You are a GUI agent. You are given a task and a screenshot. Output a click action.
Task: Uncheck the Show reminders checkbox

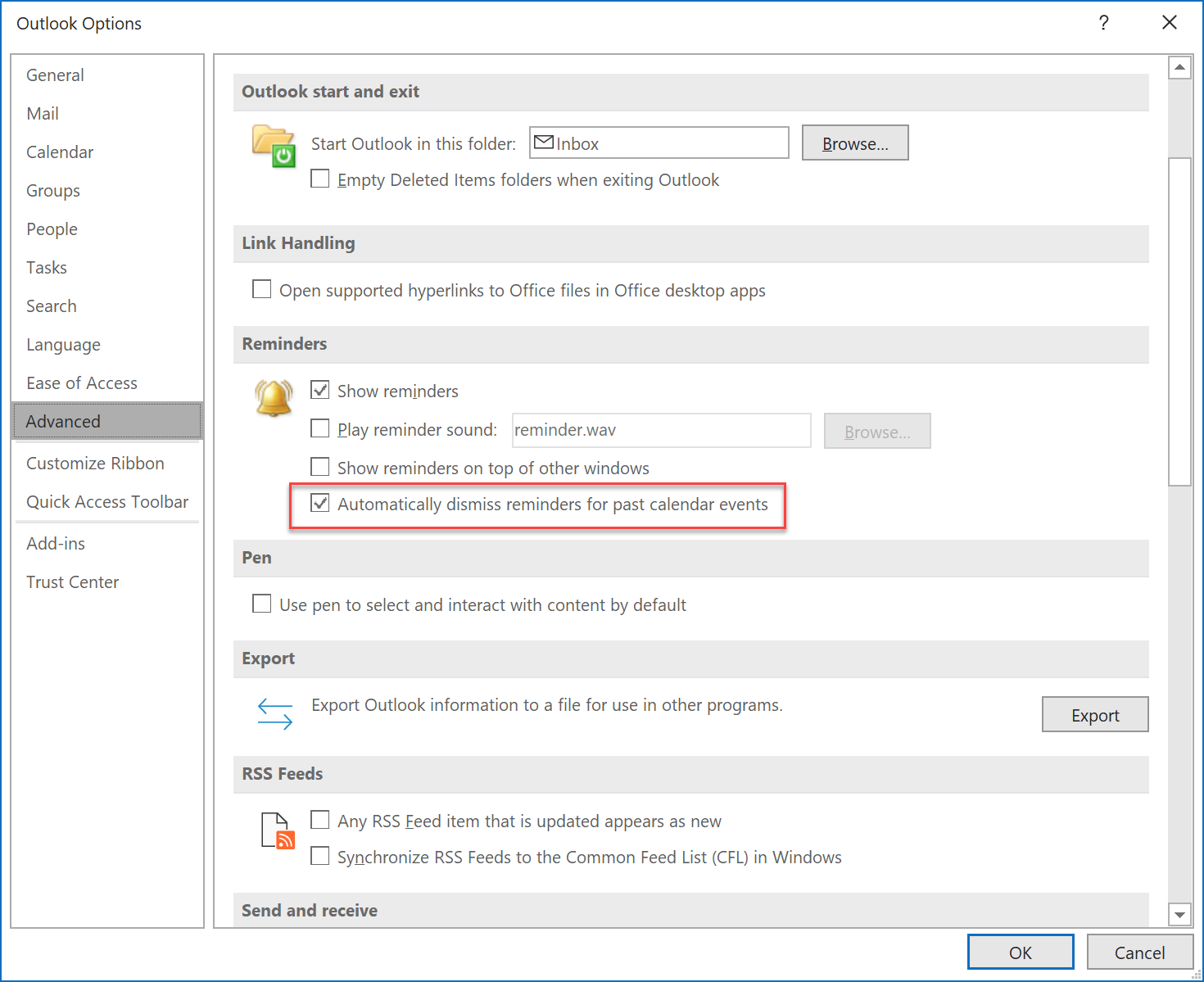tap(320, 390)
